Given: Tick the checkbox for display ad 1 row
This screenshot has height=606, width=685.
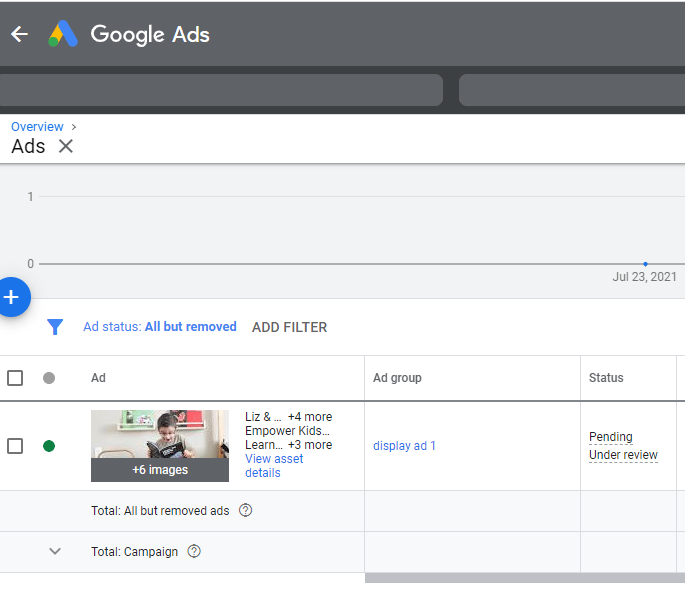Looking at the screenshot, I should coord(15,446).
